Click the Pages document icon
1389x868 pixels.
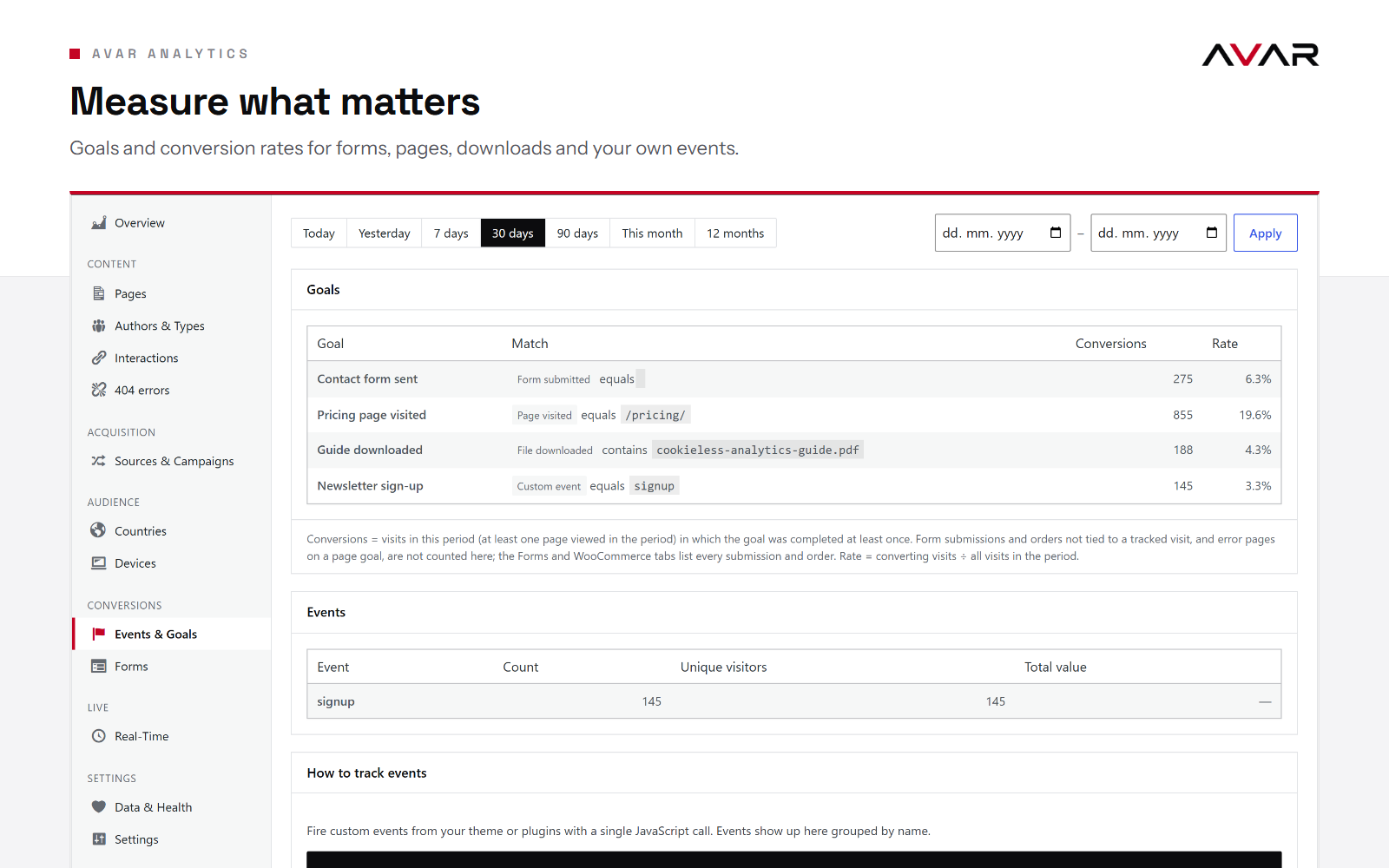pyautogui.click(x=99, y=293)
